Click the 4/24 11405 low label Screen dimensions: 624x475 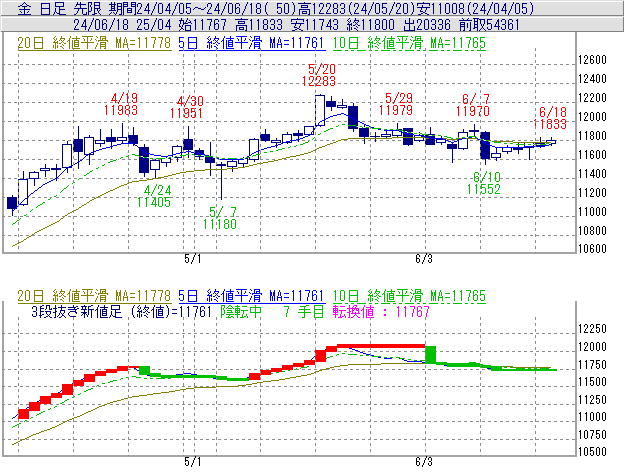click(154, 197)
